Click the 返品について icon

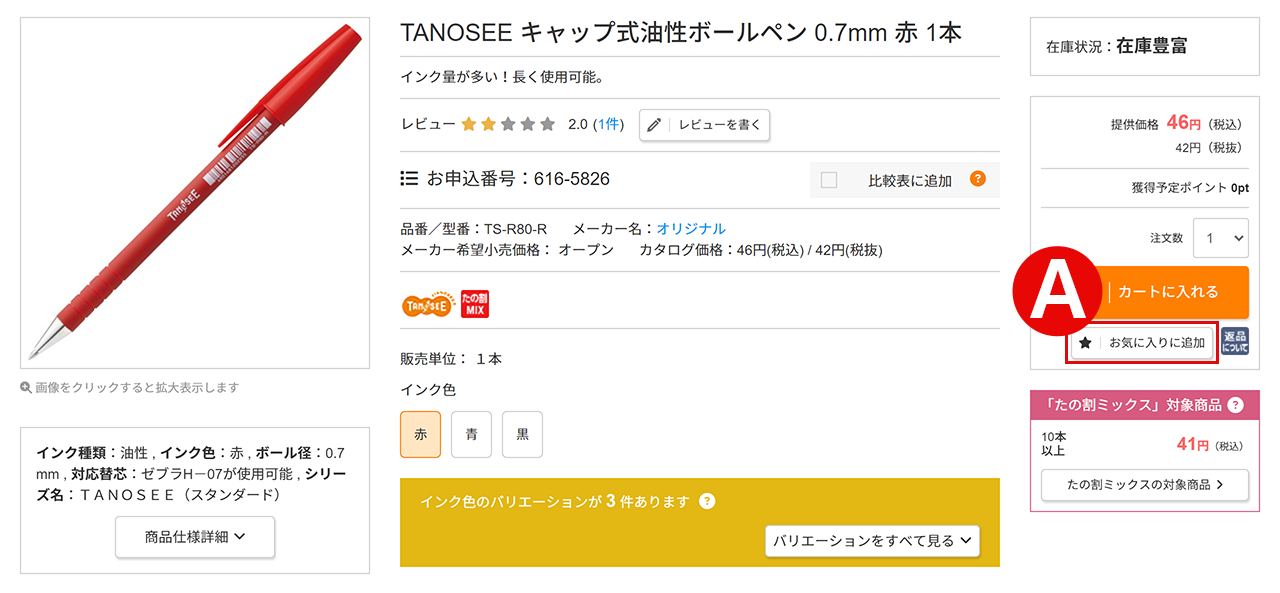pos(1235,342)
